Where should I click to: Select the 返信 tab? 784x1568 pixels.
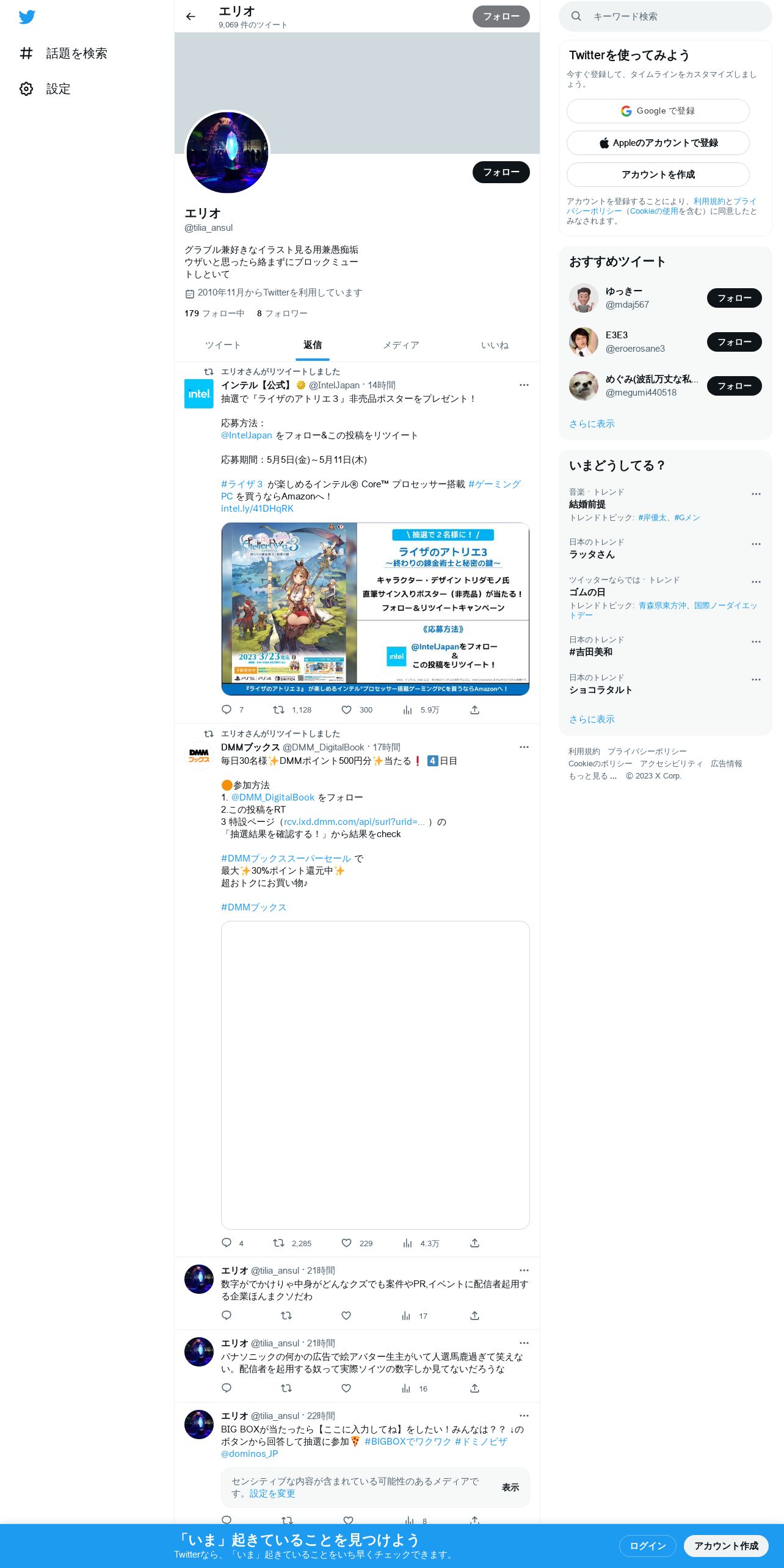coord(313,345)
